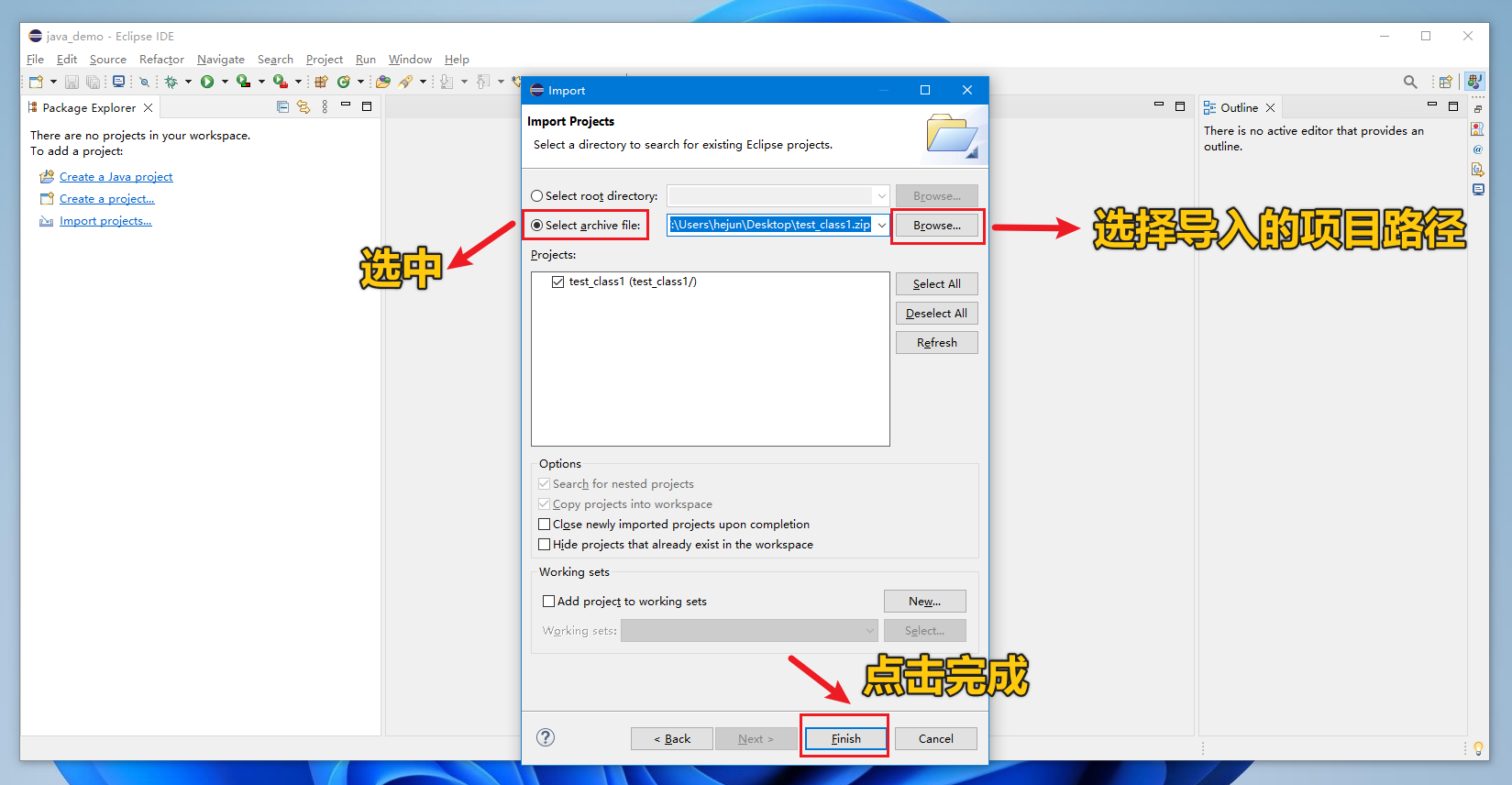Click the Open Perspective icon

pos(1446,82)
